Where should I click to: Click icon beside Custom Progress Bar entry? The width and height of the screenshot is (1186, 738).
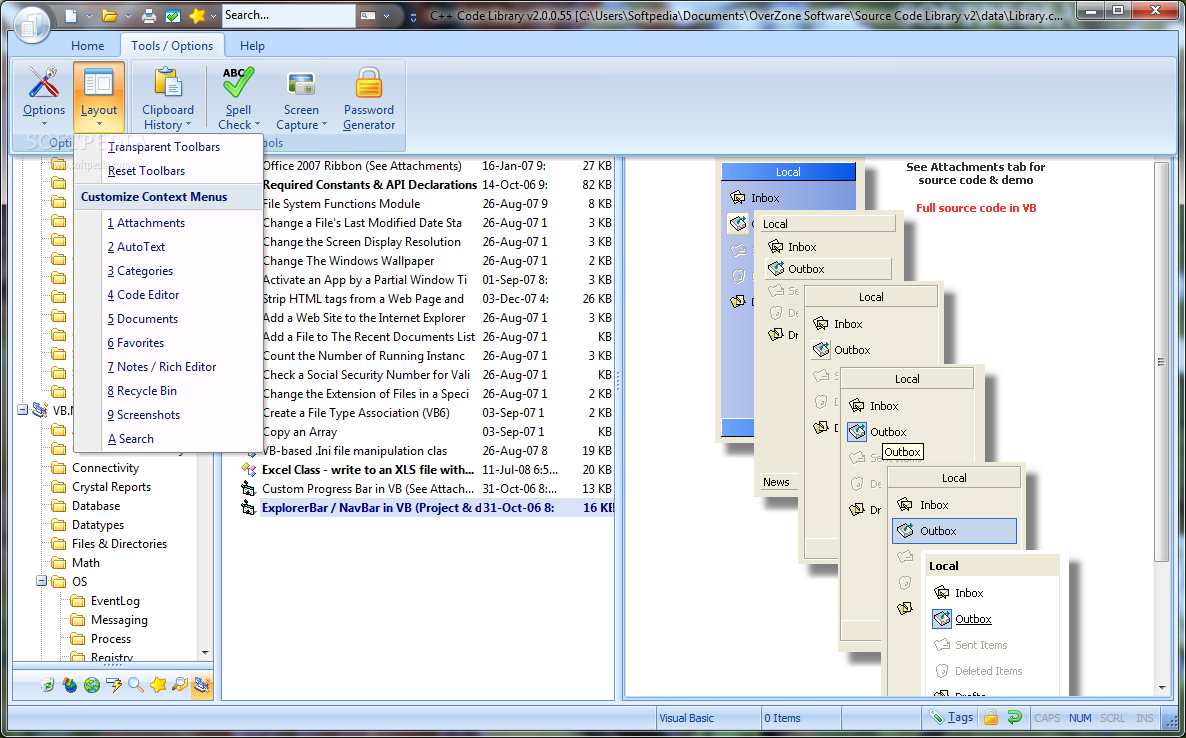coord(248,488)
